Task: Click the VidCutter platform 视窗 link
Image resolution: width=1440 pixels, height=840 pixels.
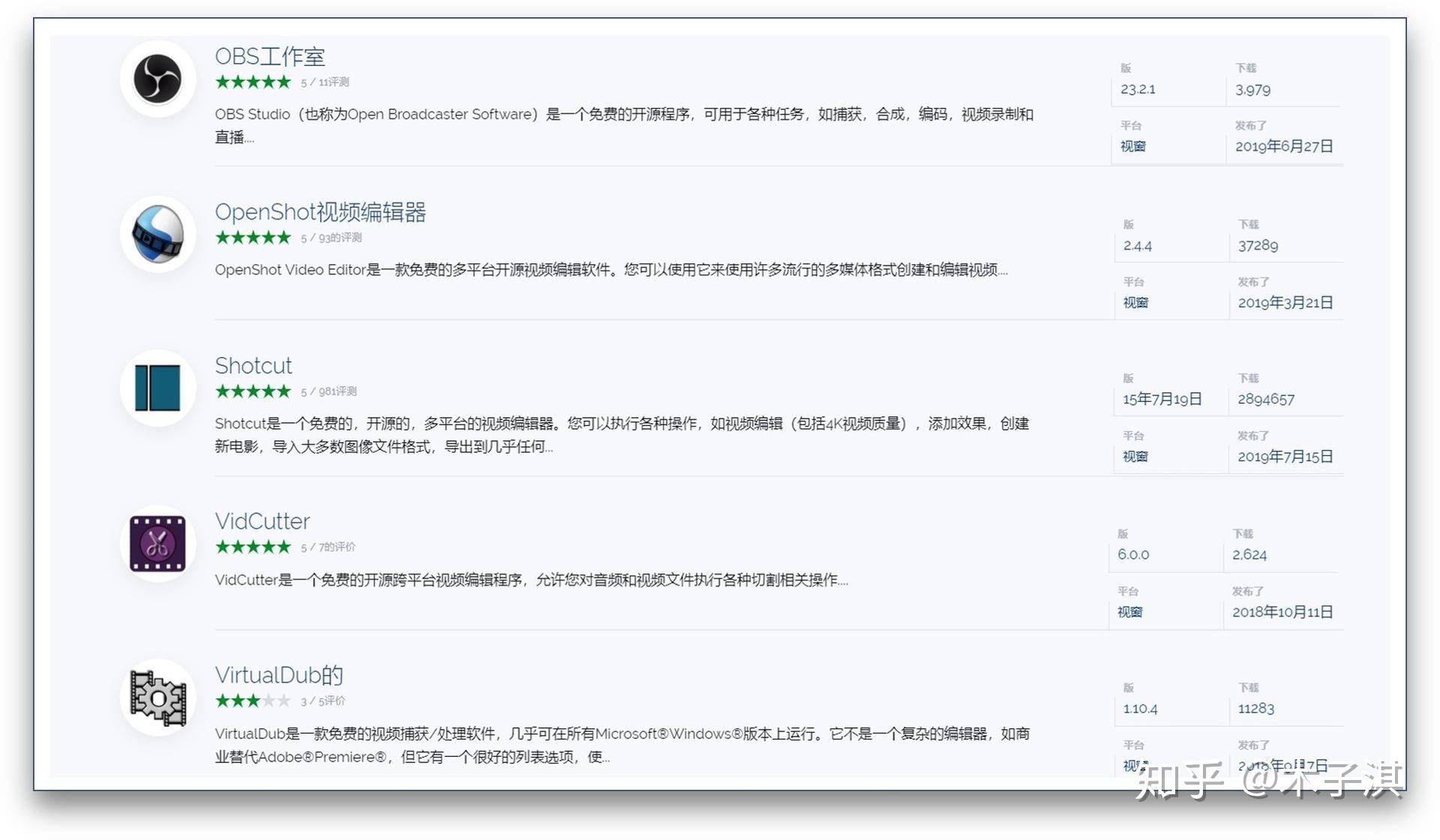Action: click(x=1129, y=612)
